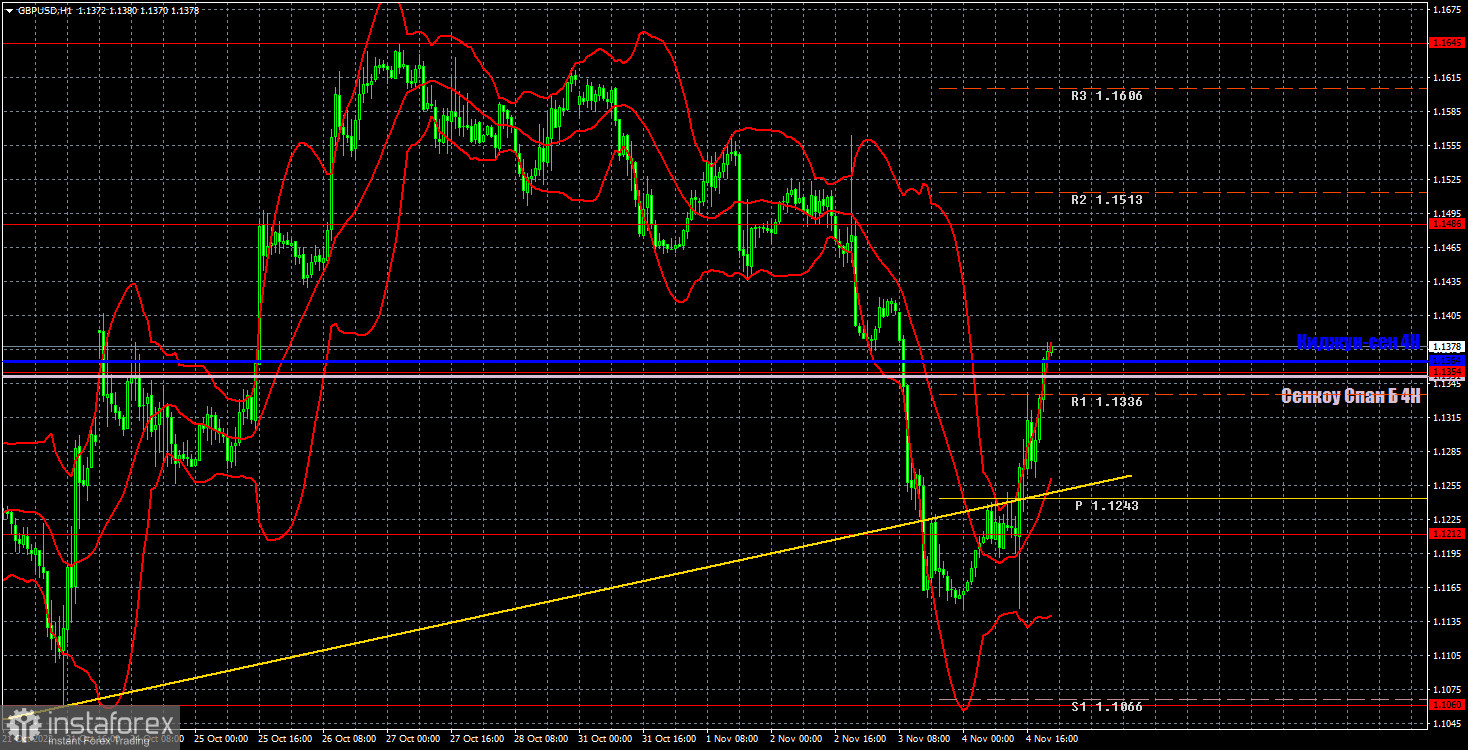Click the R2 1.1513 pivot label
Viewport: 1468px width, 750px height.
pos(1106,199)
